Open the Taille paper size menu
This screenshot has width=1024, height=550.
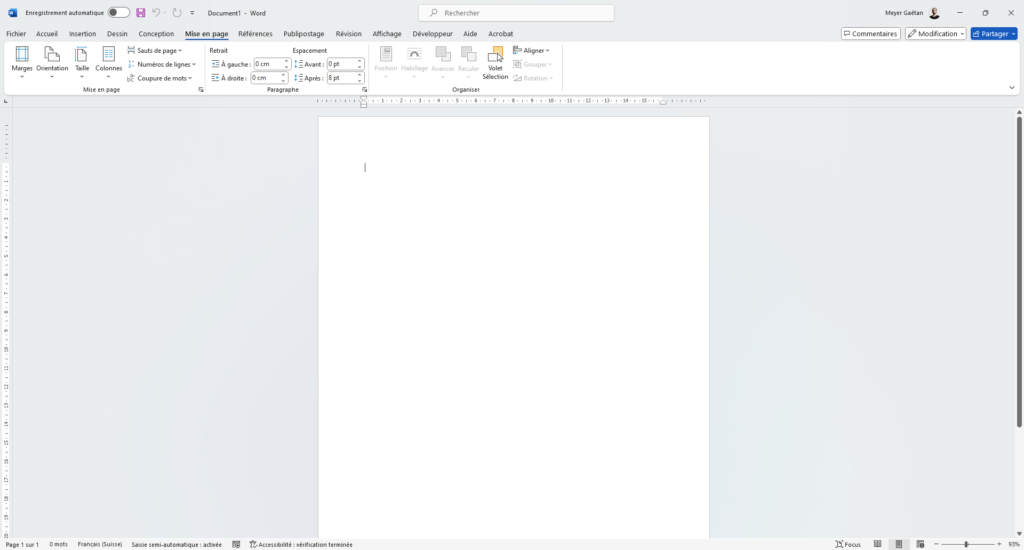coord(82,63)
